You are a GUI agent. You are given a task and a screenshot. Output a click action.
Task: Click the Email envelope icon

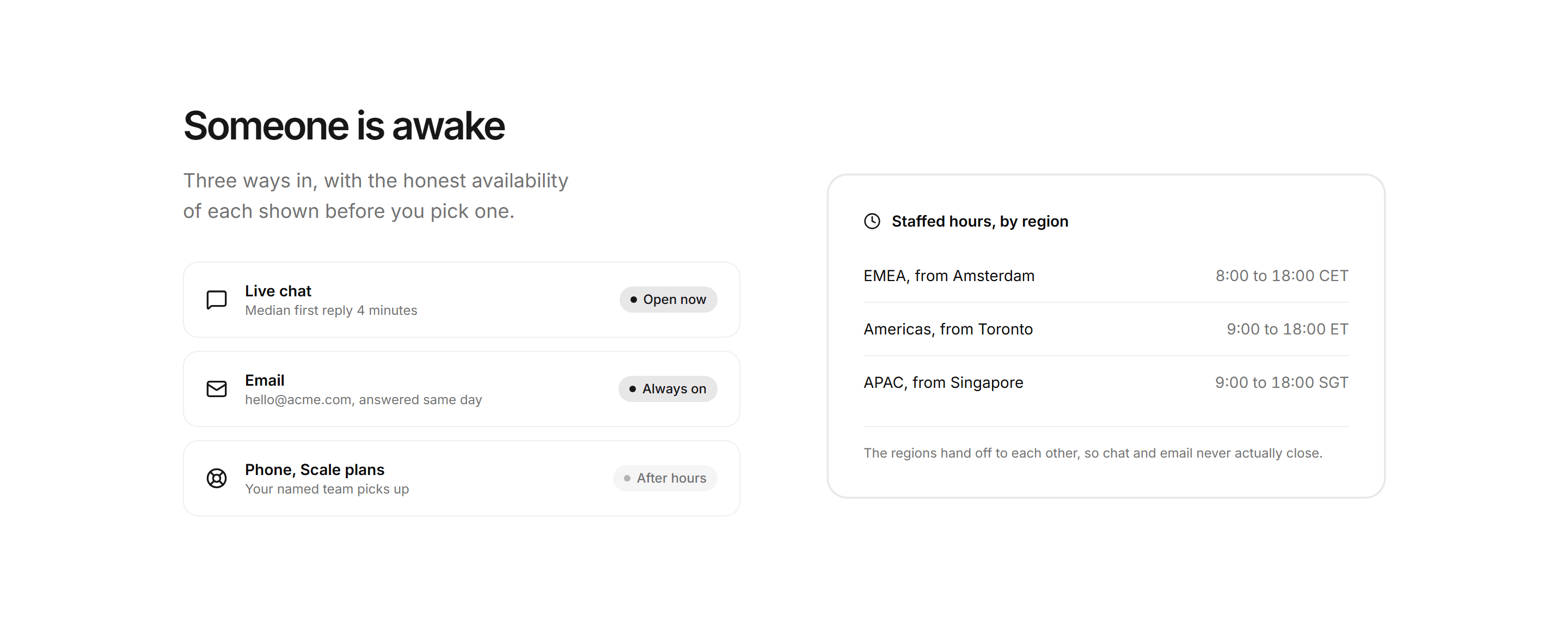pyautogui.click(x=217, y=389)
